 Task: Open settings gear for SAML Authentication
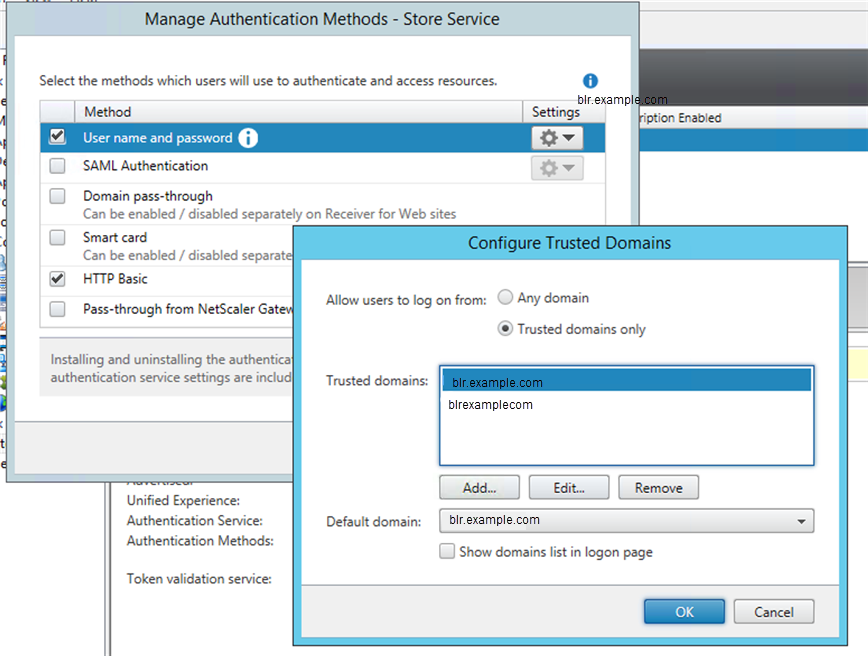point(557,168)
